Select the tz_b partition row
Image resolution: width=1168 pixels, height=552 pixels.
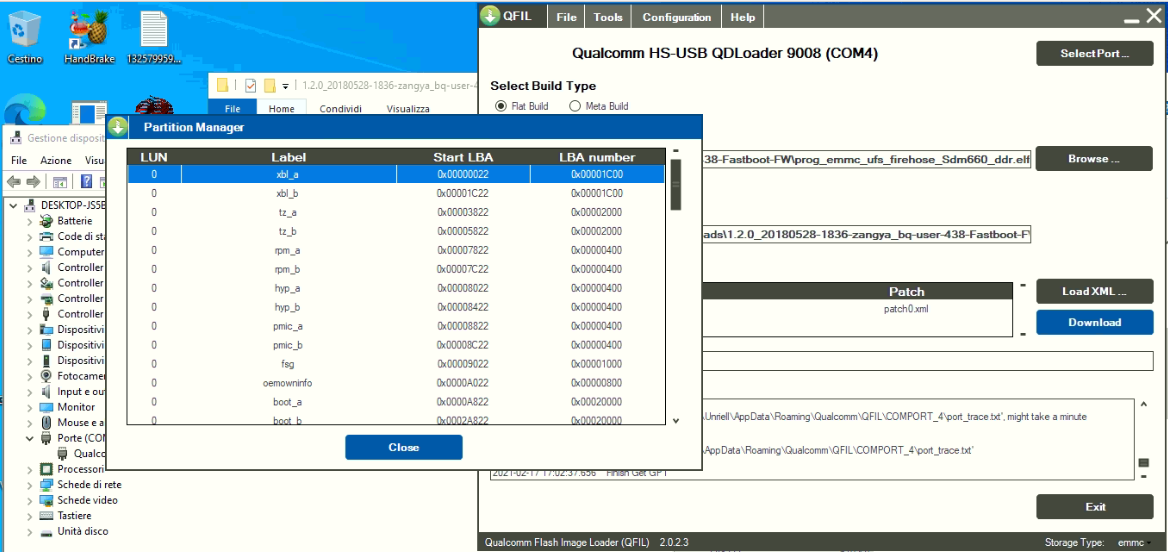(x=396, y=232)
